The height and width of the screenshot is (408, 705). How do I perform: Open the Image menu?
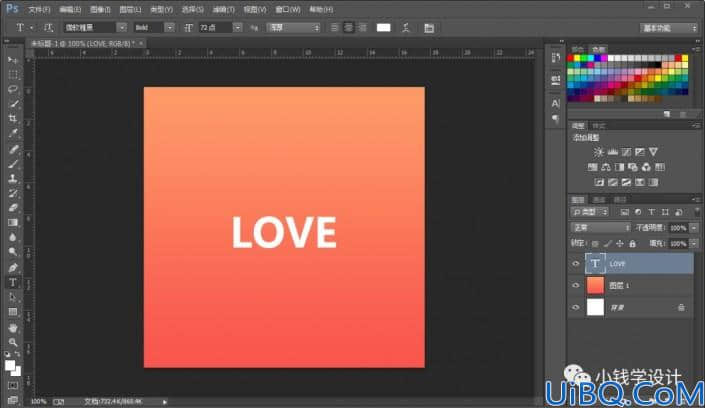tap(100, 9)
